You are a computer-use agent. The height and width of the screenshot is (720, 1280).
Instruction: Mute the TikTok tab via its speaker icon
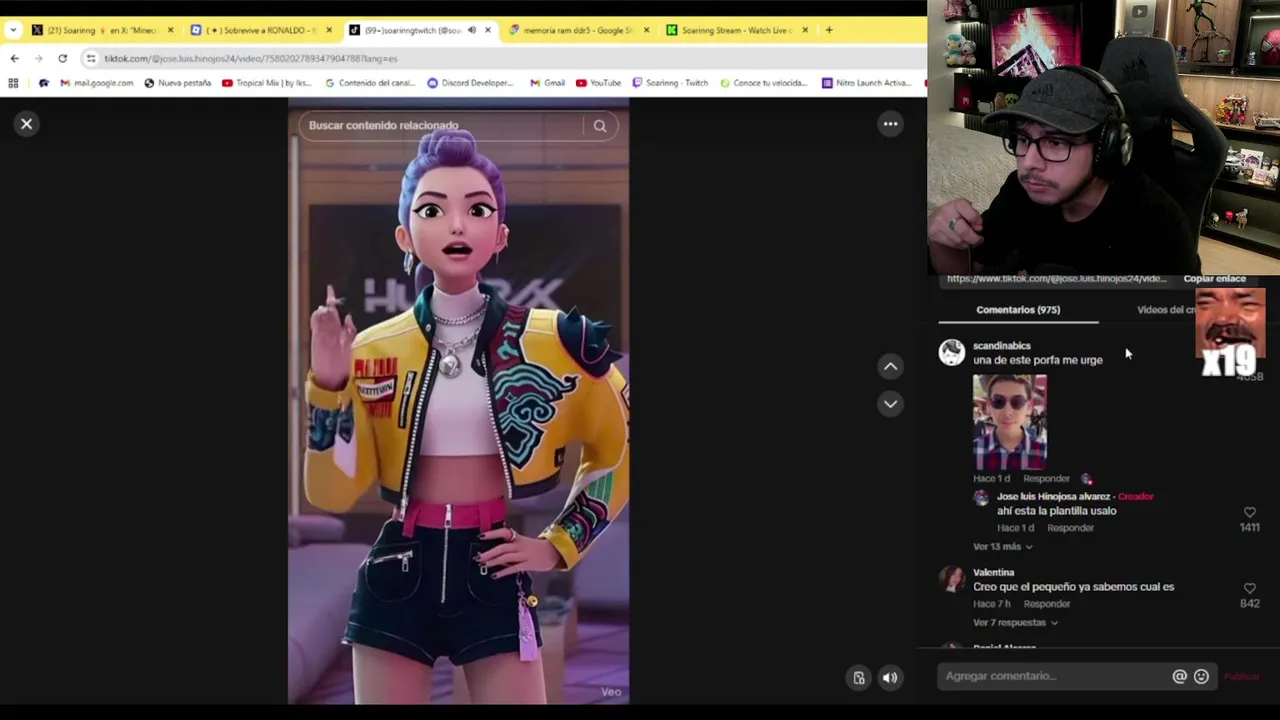click(x=470, y=30)
